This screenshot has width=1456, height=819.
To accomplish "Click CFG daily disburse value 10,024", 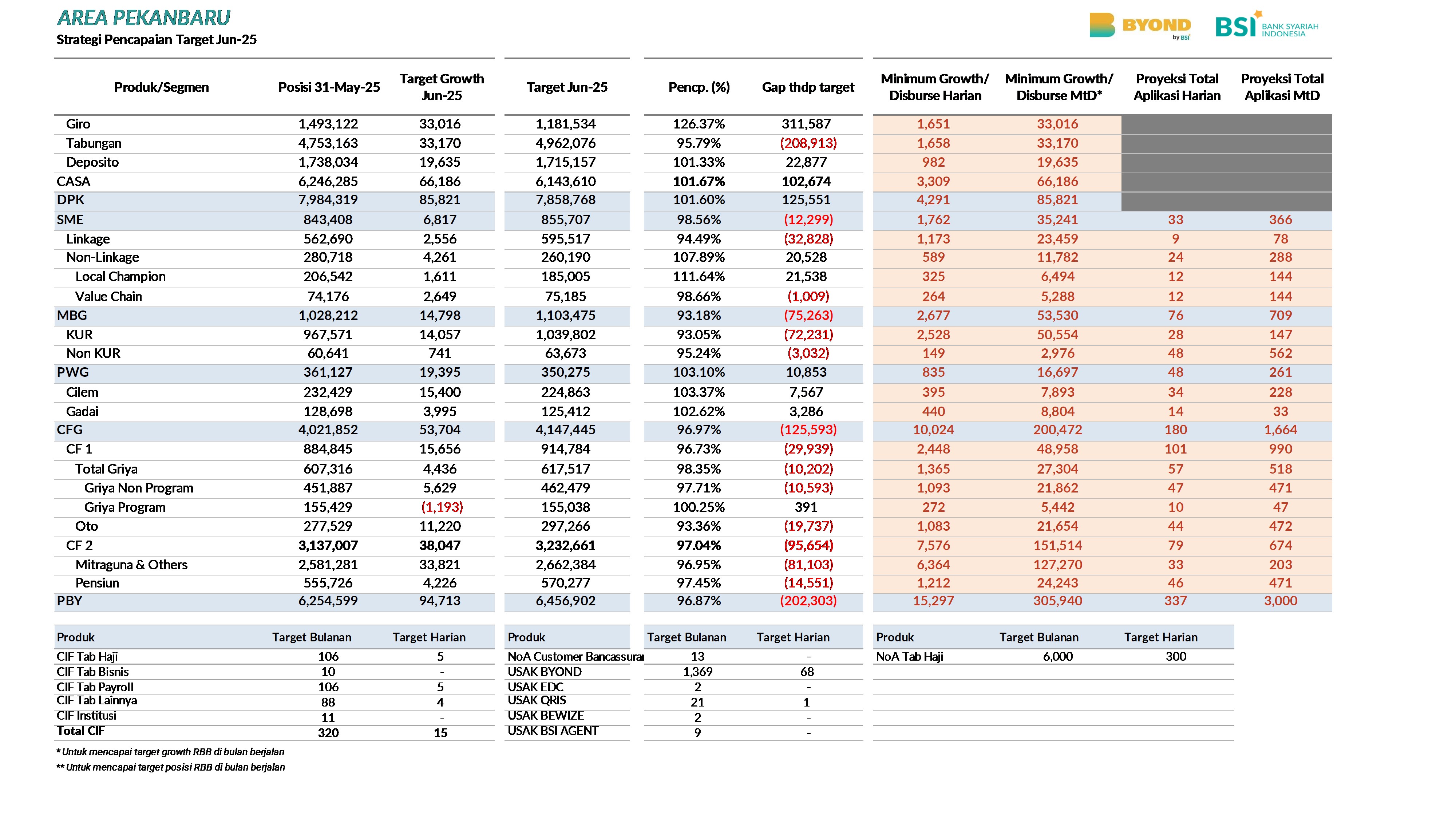I will click(933, 430).
